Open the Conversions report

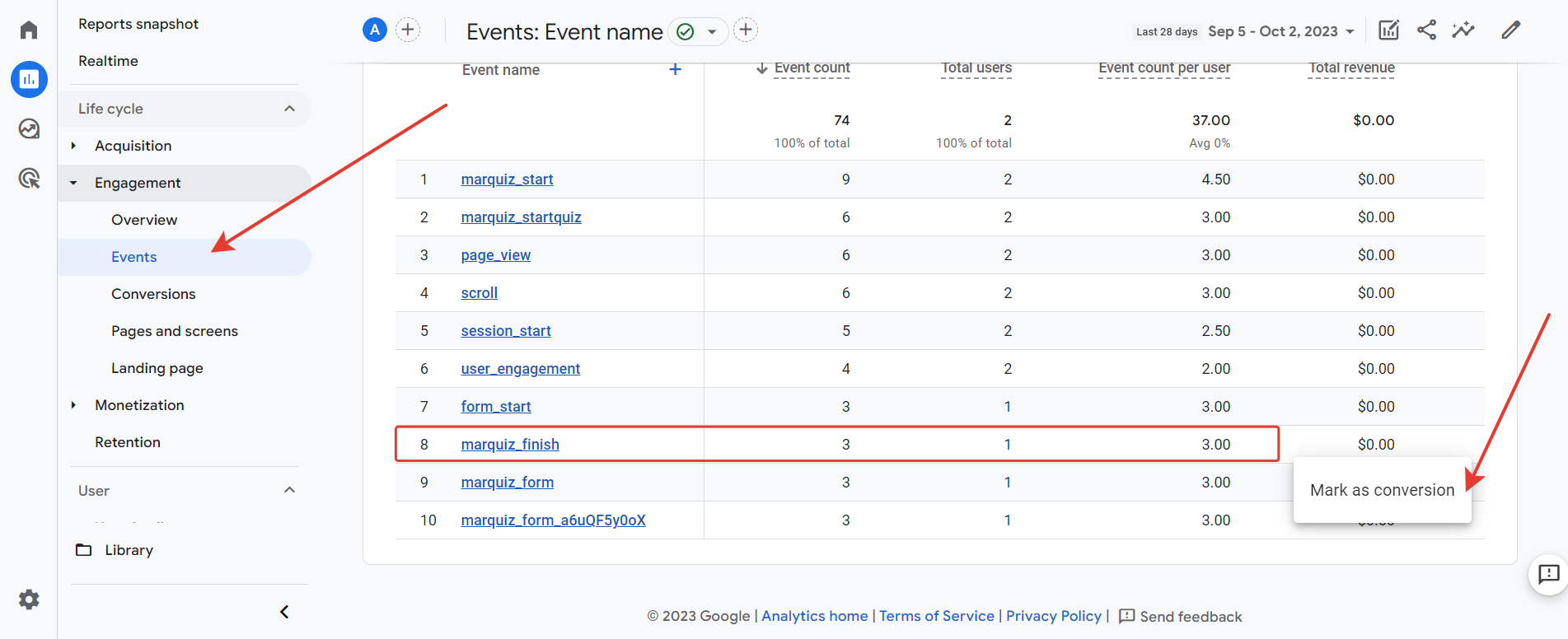153,294
